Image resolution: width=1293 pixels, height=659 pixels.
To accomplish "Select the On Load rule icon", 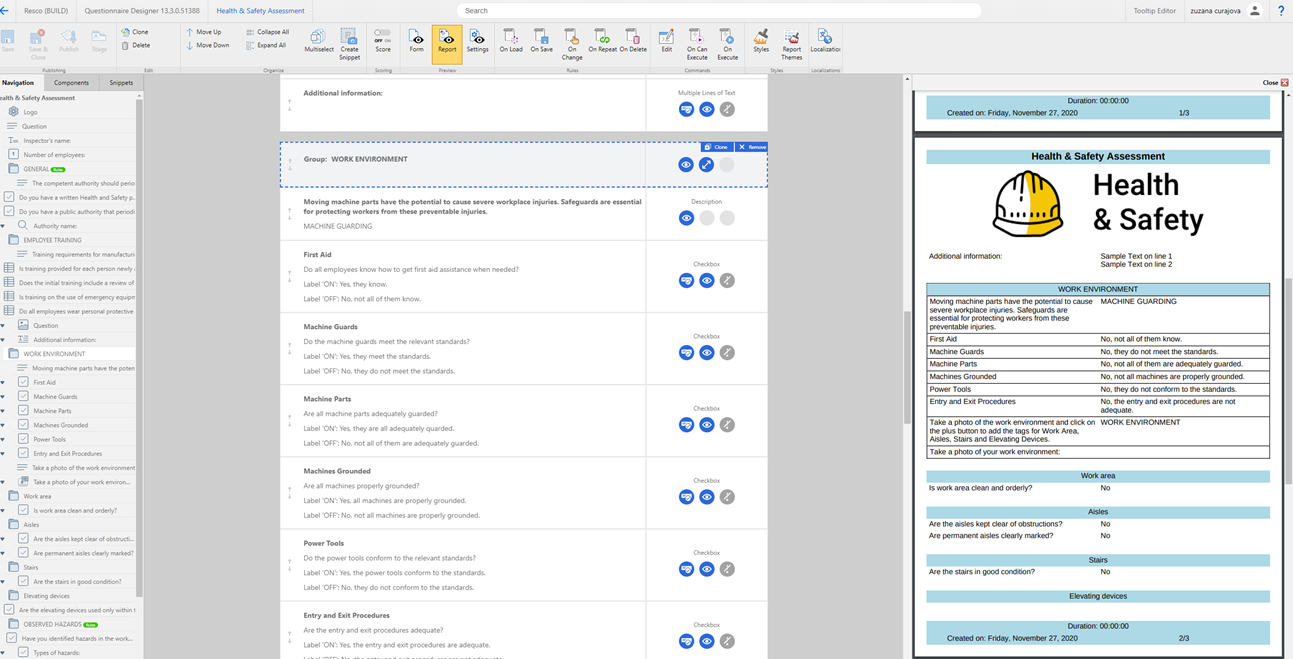I will [510, 42].
